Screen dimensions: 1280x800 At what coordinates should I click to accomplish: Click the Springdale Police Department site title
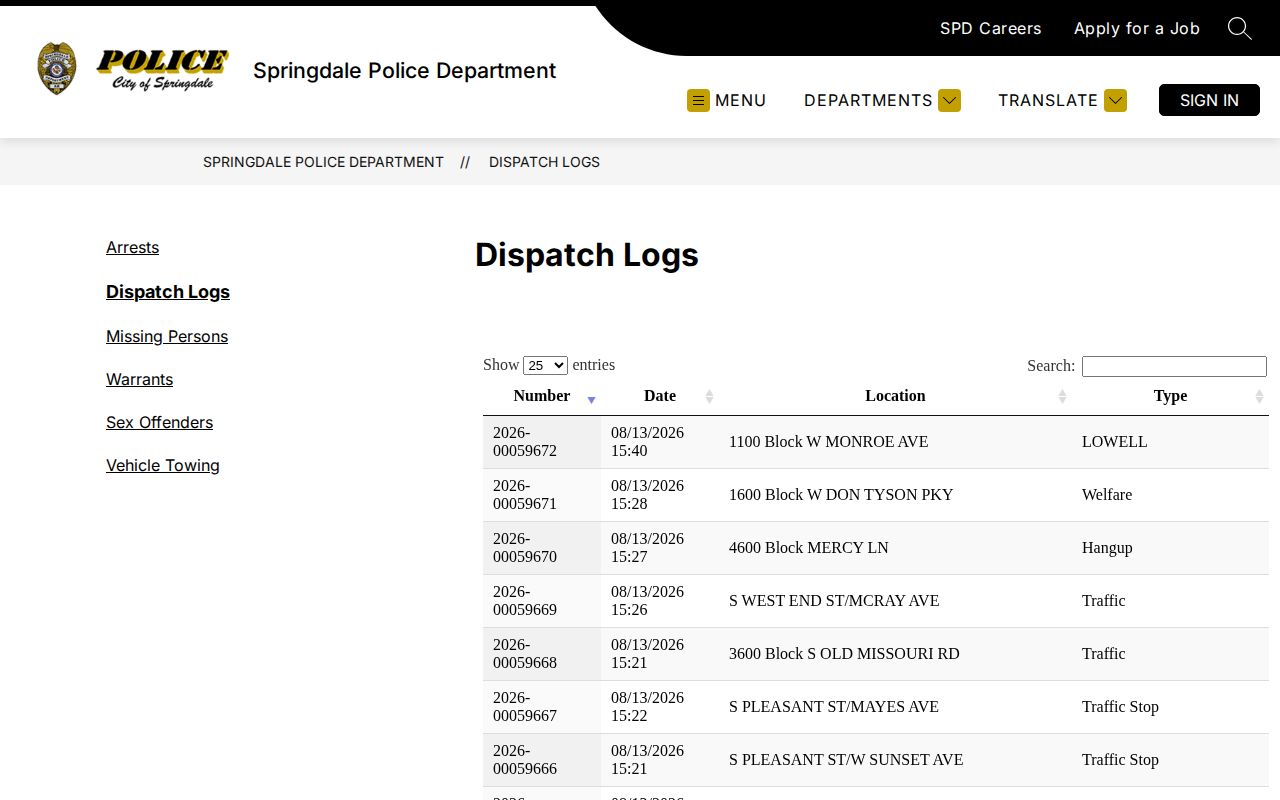(x=405, y=71)
